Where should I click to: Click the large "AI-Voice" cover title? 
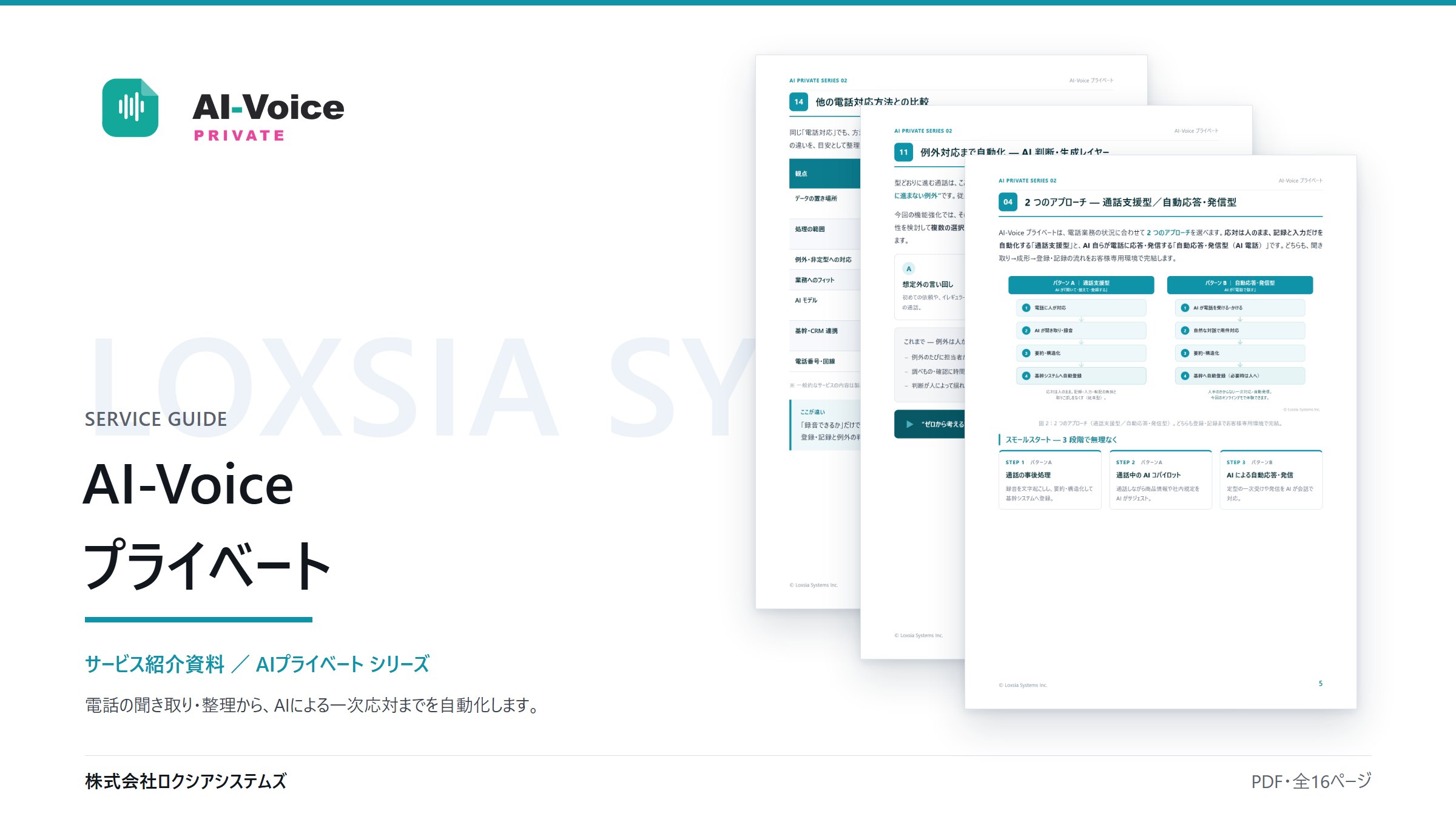click(x=189, y=484)
